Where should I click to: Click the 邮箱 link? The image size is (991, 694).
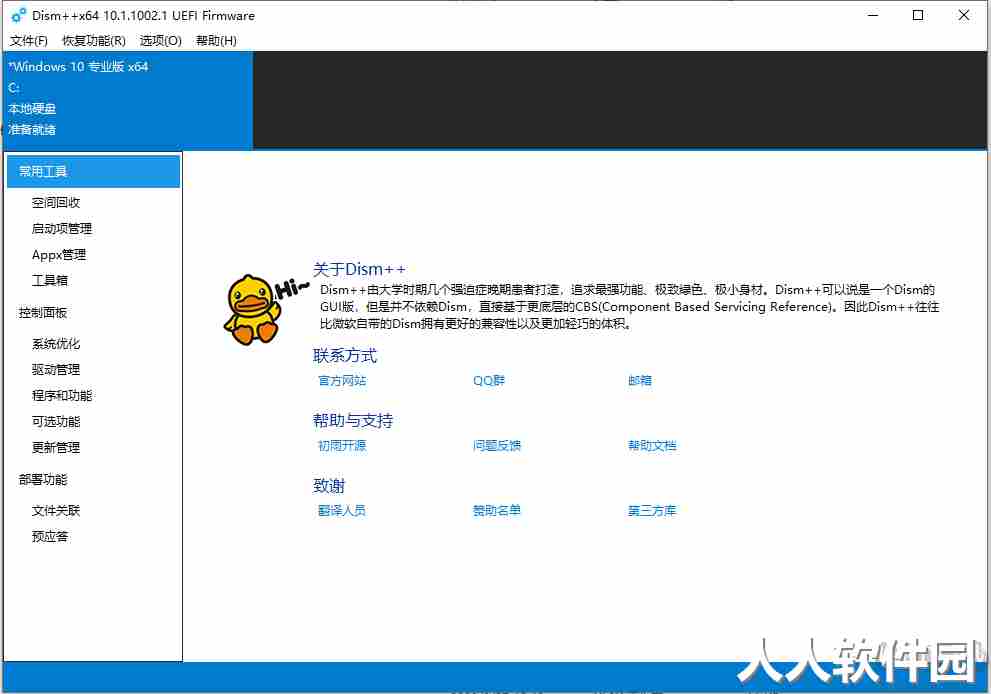coord(640,380)
